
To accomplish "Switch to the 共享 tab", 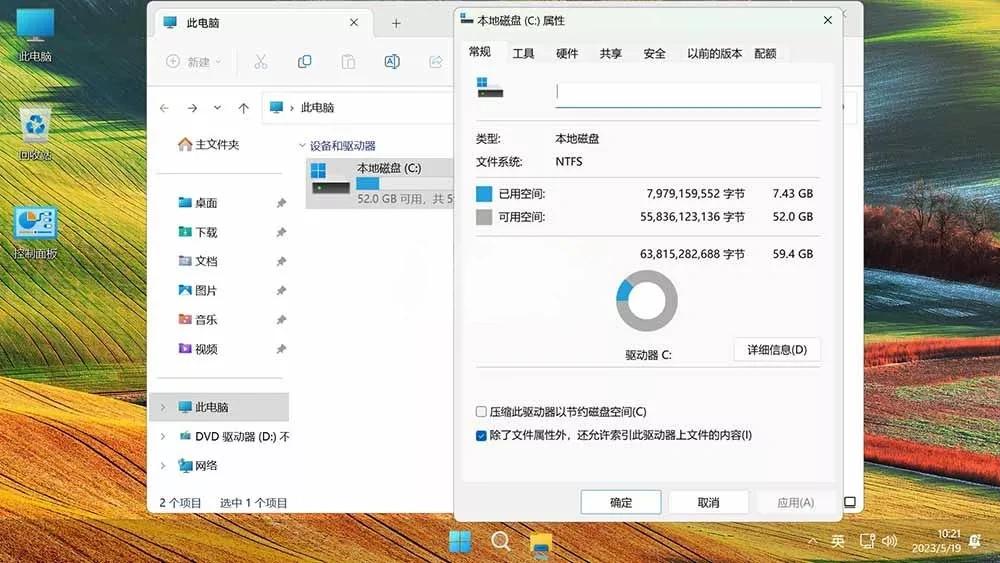I will [x=610, y=54].
